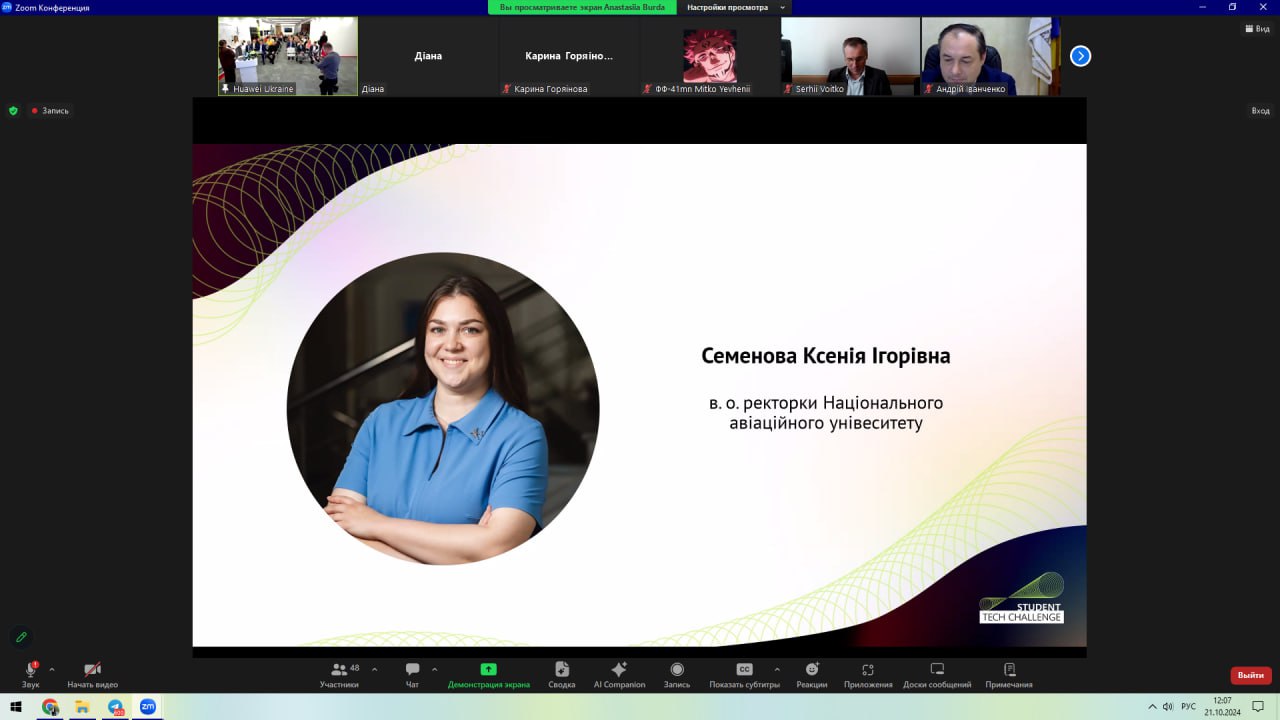Screen dimensions: 1280x720
Task: Open the Приложения apps panel
Action: click(x=867, y=675)
